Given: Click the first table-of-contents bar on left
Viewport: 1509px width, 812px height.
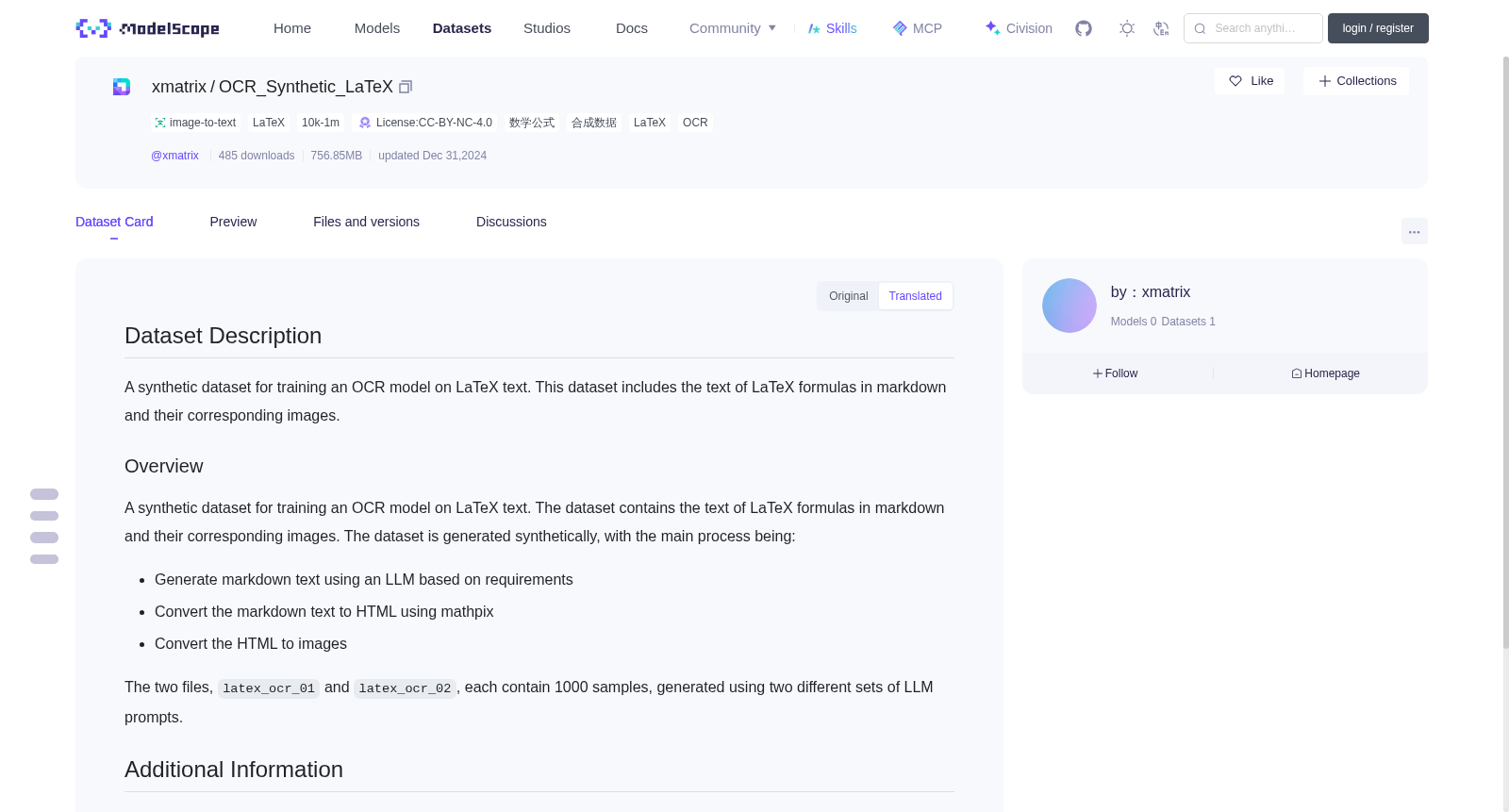Looking at the screenshot, I should click(x=44, y=494).
